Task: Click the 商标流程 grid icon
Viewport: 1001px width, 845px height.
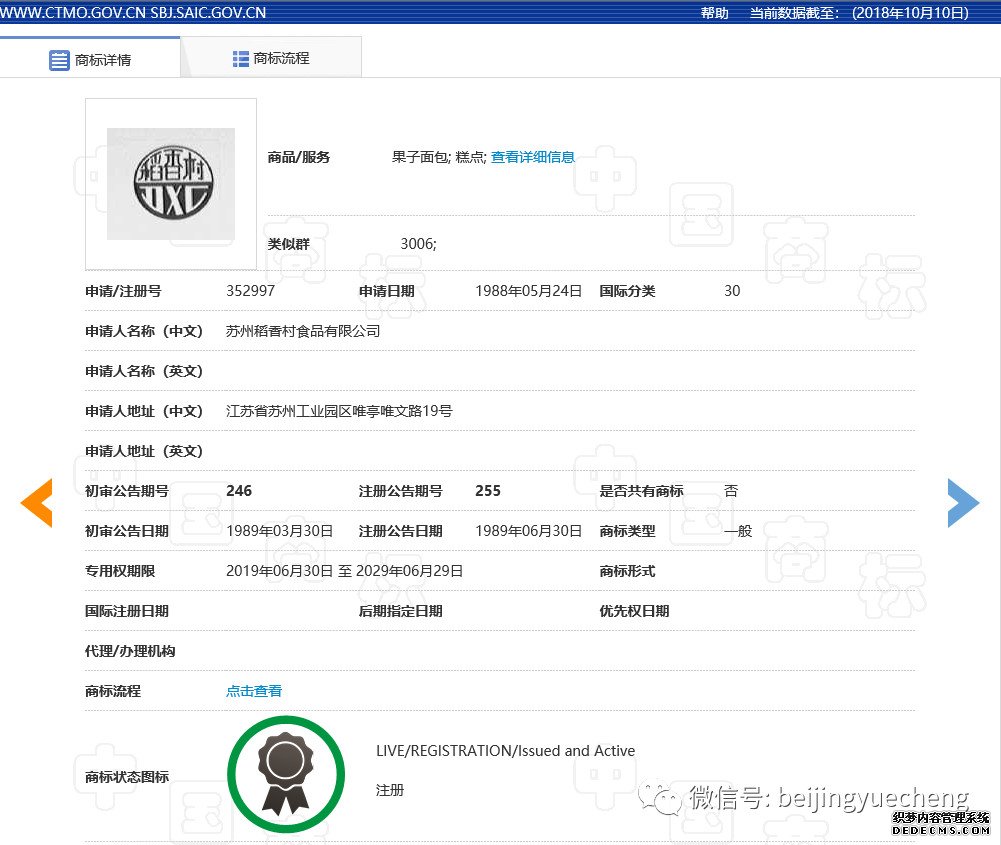Action: [241, 59]
